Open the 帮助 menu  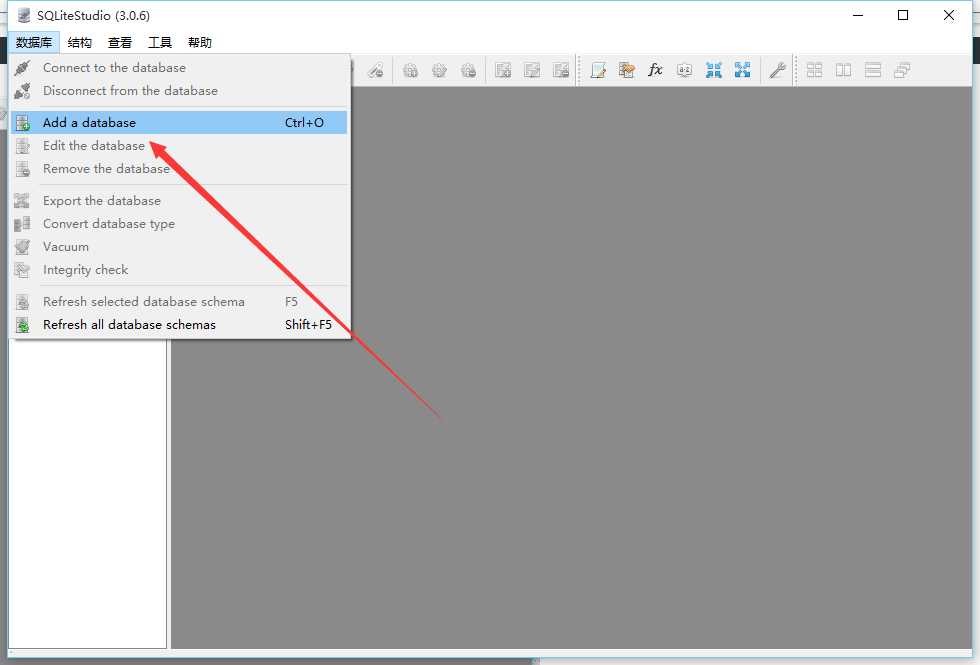[x=199, y=42]
